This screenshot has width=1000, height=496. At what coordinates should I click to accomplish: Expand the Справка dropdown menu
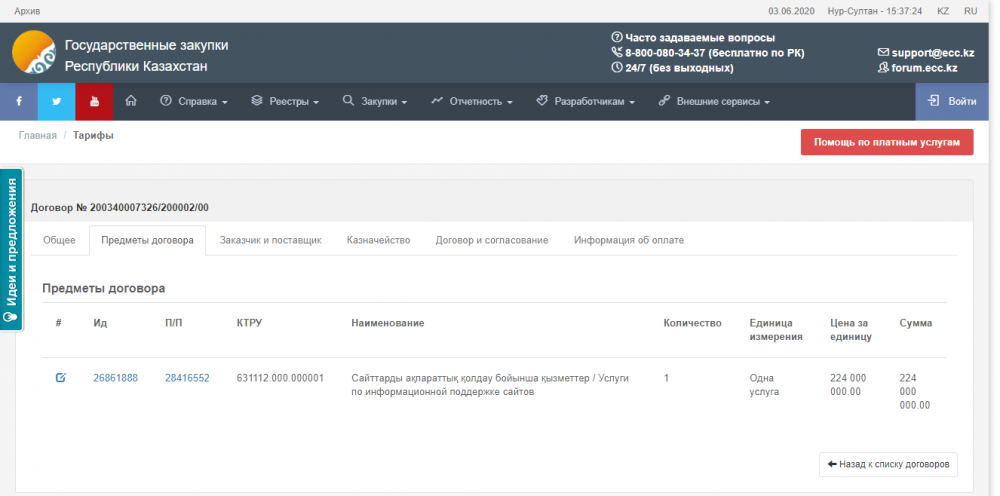[x=194, y=101]
